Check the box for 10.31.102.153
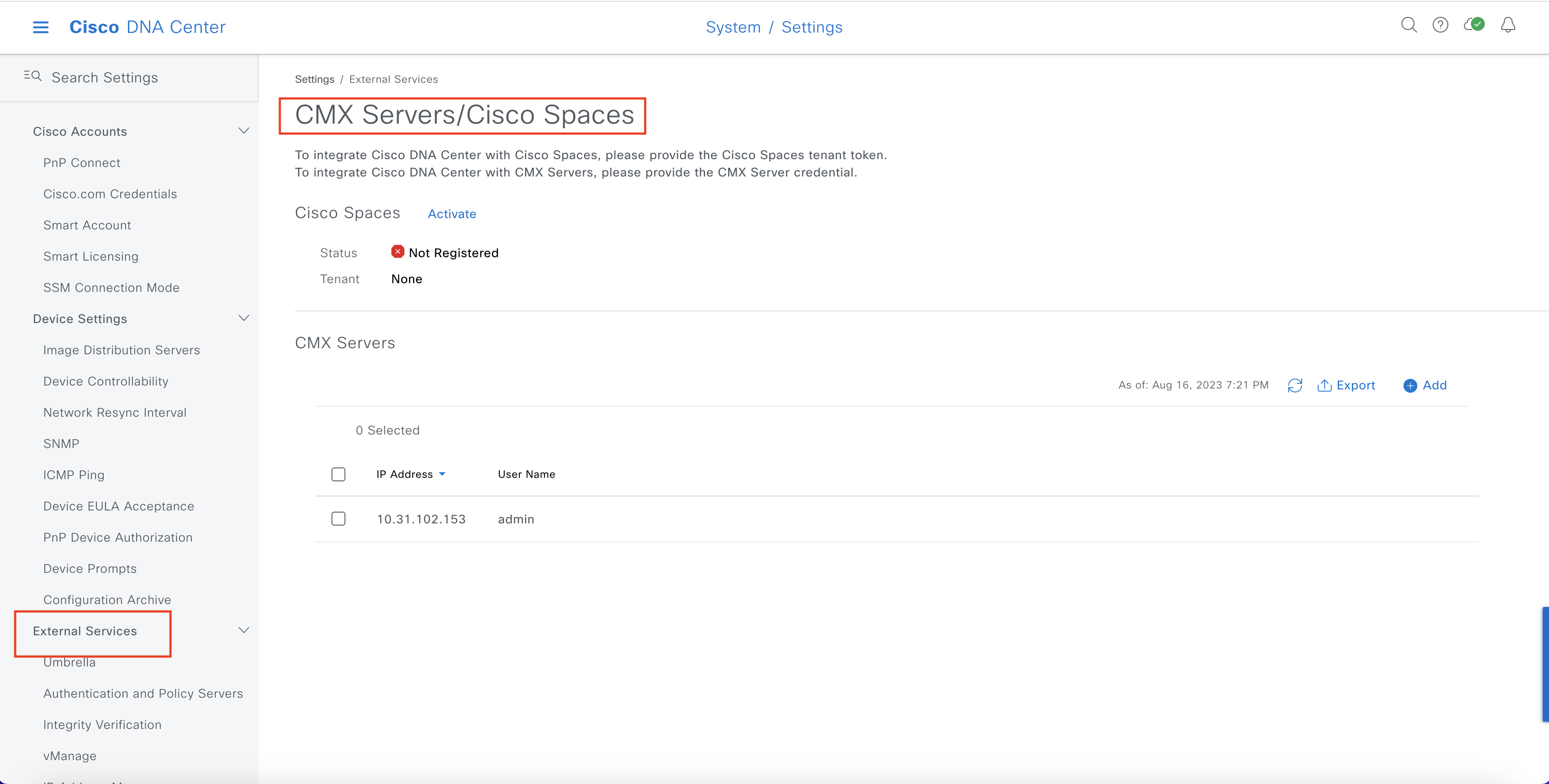The width and height of the screenshot is (1549, 784). tap(338, 519)
